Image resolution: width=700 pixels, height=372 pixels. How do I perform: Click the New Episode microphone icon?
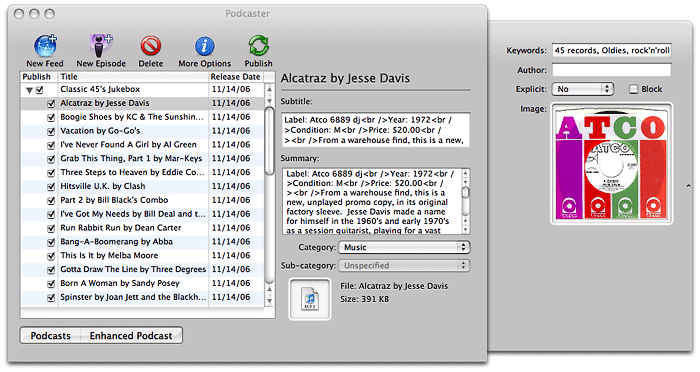point(101,46)
